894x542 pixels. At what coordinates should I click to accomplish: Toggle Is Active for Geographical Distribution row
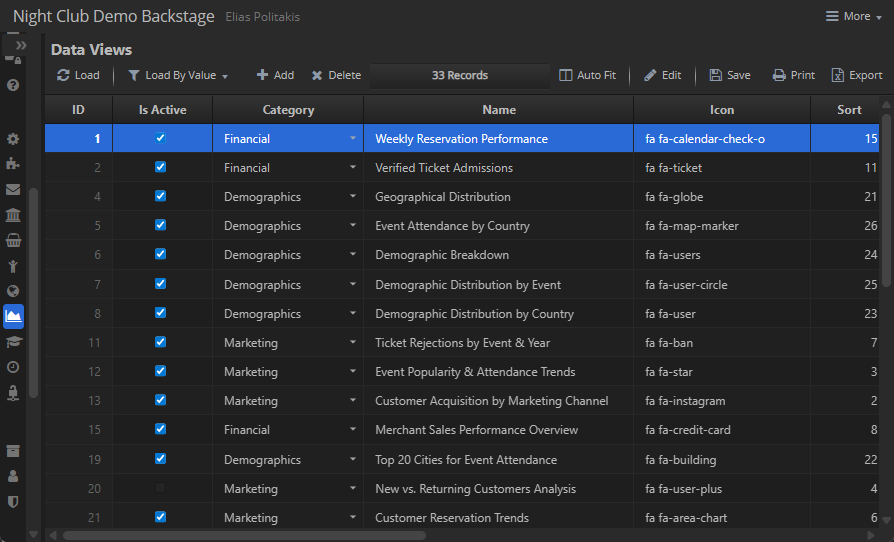tap(160, 197)
